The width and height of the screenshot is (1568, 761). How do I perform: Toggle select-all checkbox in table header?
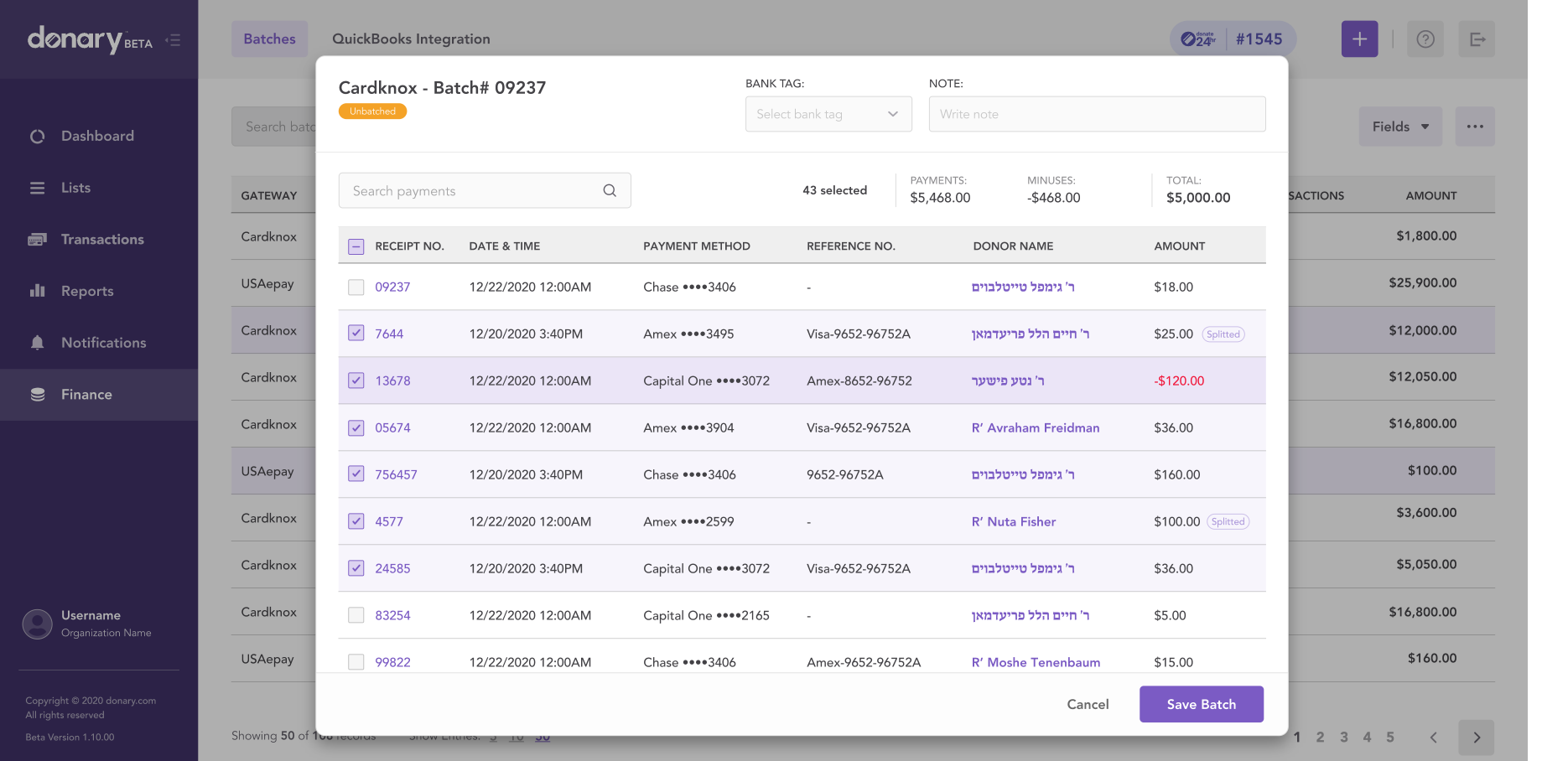click(356, 246)
